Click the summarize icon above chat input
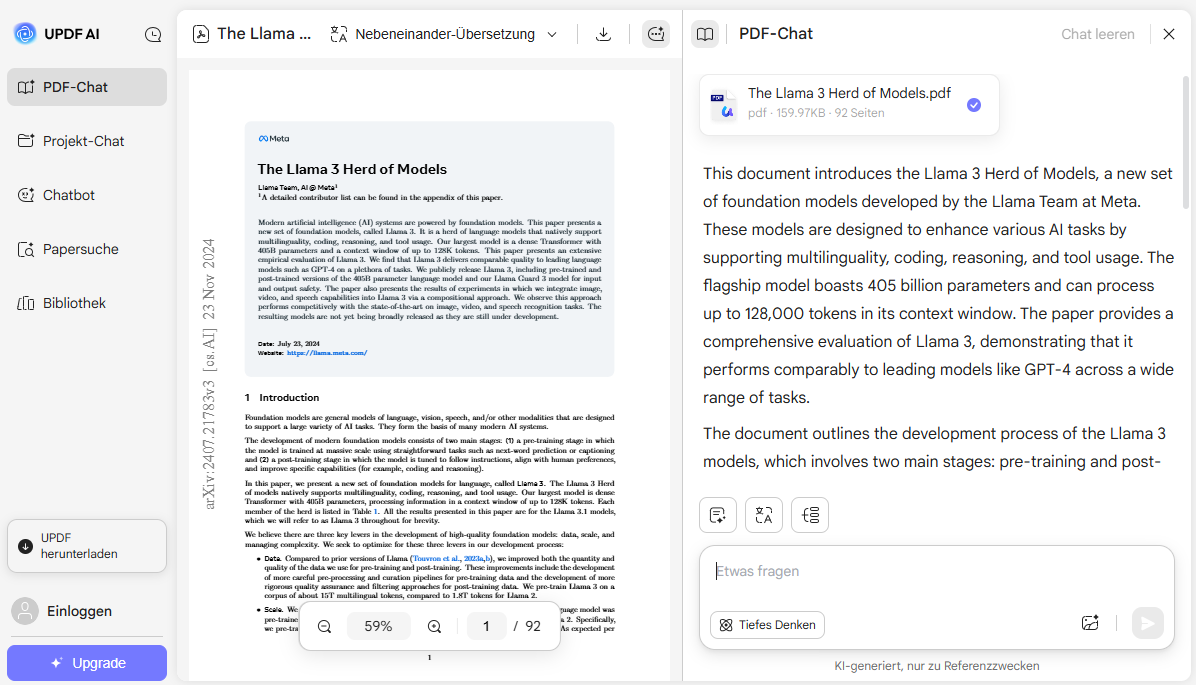This screenshot has height=685, width=1196. (718, 515)
